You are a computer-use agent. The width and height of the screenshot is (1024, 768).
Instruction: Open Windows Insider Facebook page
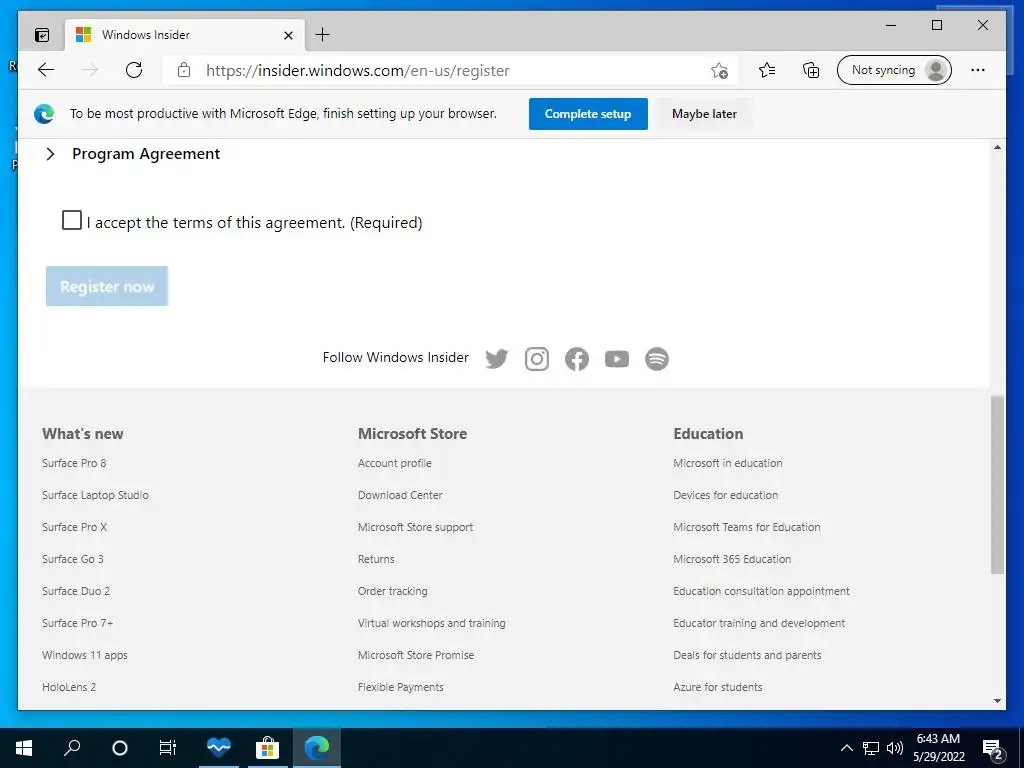[577, 359]
